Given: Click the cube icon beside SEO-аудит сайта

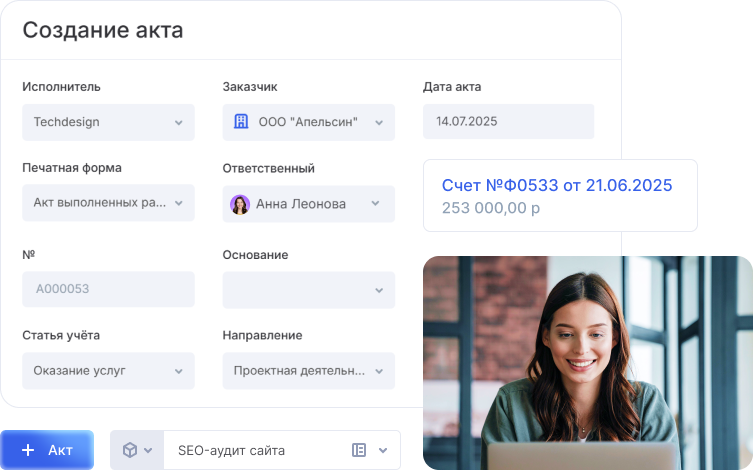Looking at the screenshot, I should click(x=130, y=450).
